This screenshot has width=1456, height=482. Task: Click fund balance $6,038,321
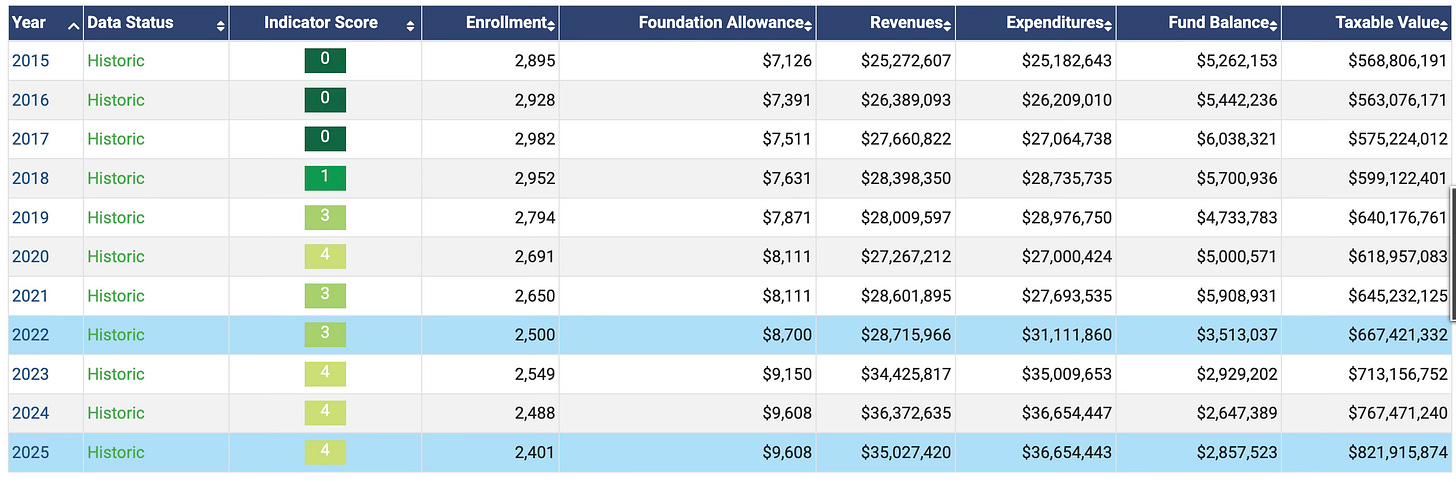[x=1236, y=139]
